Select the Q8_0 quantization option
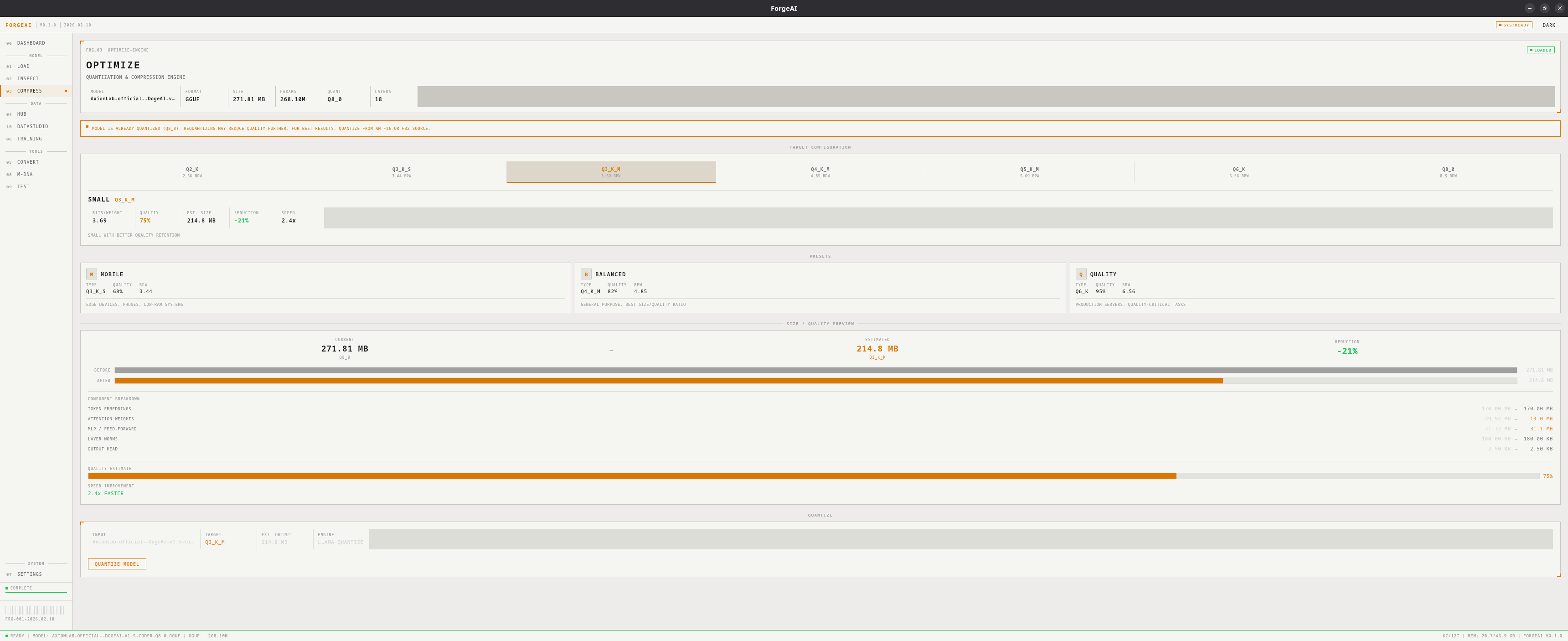Screen dimensions: 1568x641 tap(1448, 172)
